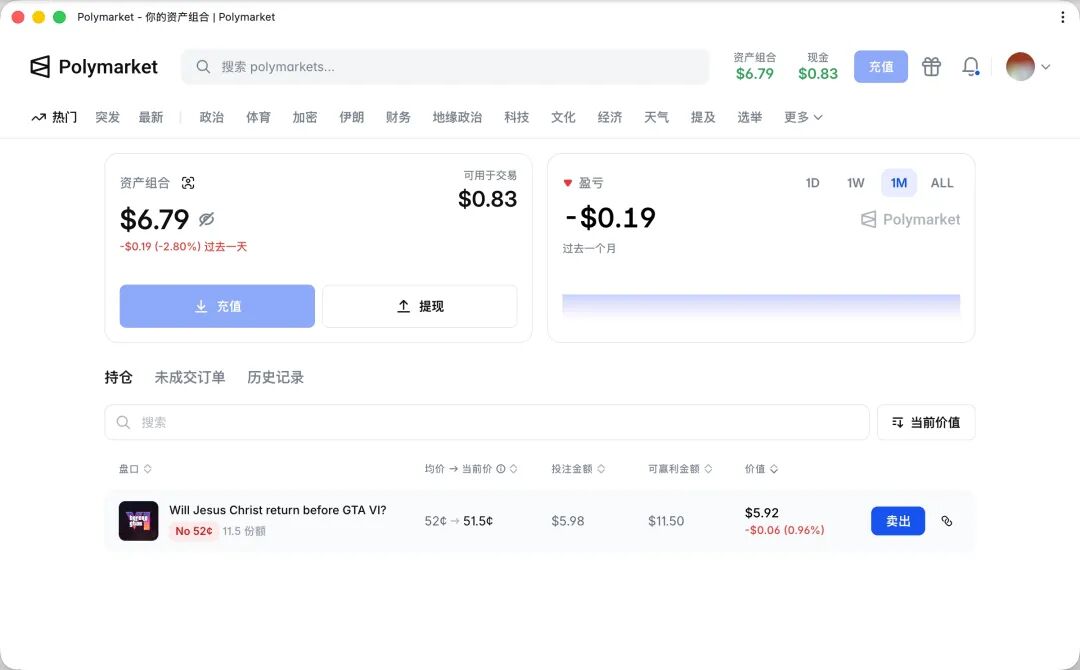Select the 1W profit timeframe
This screenshot has width=1080, height=670.
pos(855,183)
